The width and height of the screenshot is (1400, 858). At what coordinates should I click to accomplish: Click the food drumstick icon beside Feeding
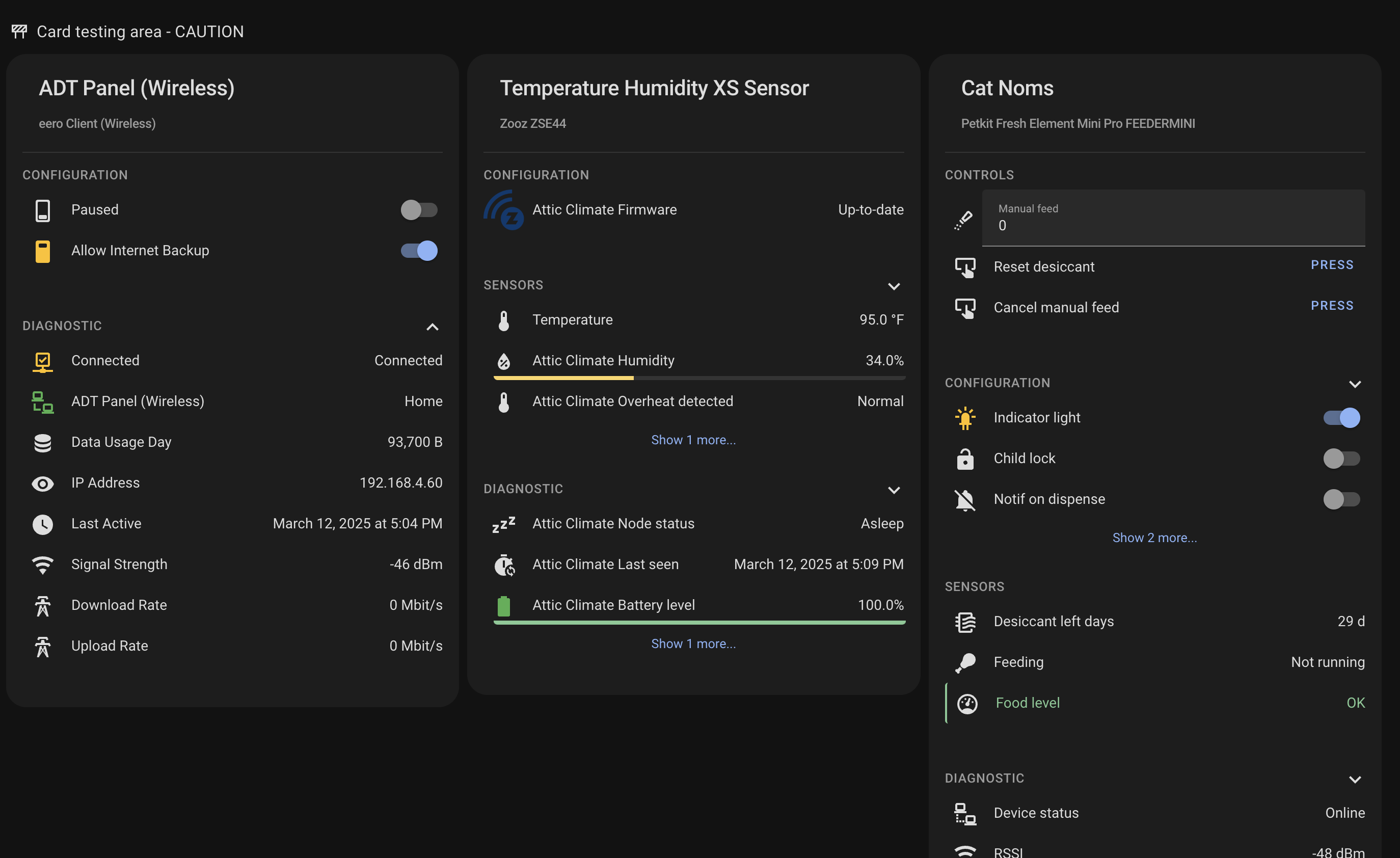(x=965, y=662)
